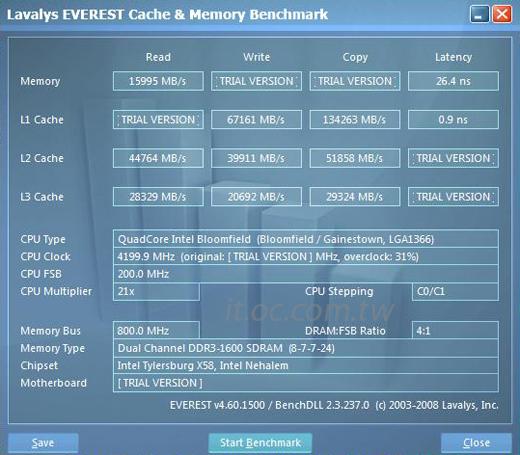This screenshot has height=455, width=520.
Task: Click Memory Copy TRIAL VERSION field
Action: click(x=355, y=81)
